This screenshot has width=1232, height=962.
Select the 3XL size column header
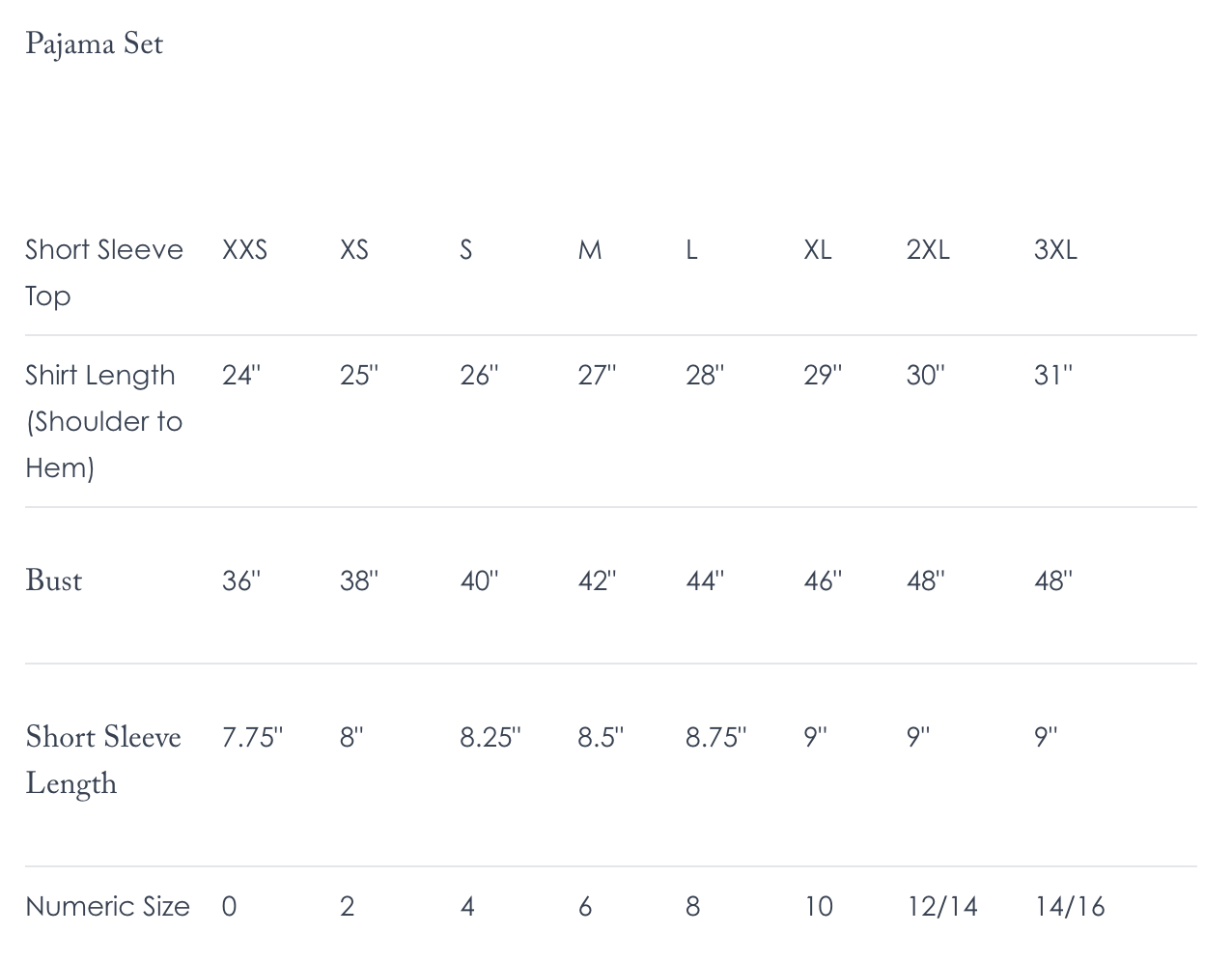click(1055, 250)
